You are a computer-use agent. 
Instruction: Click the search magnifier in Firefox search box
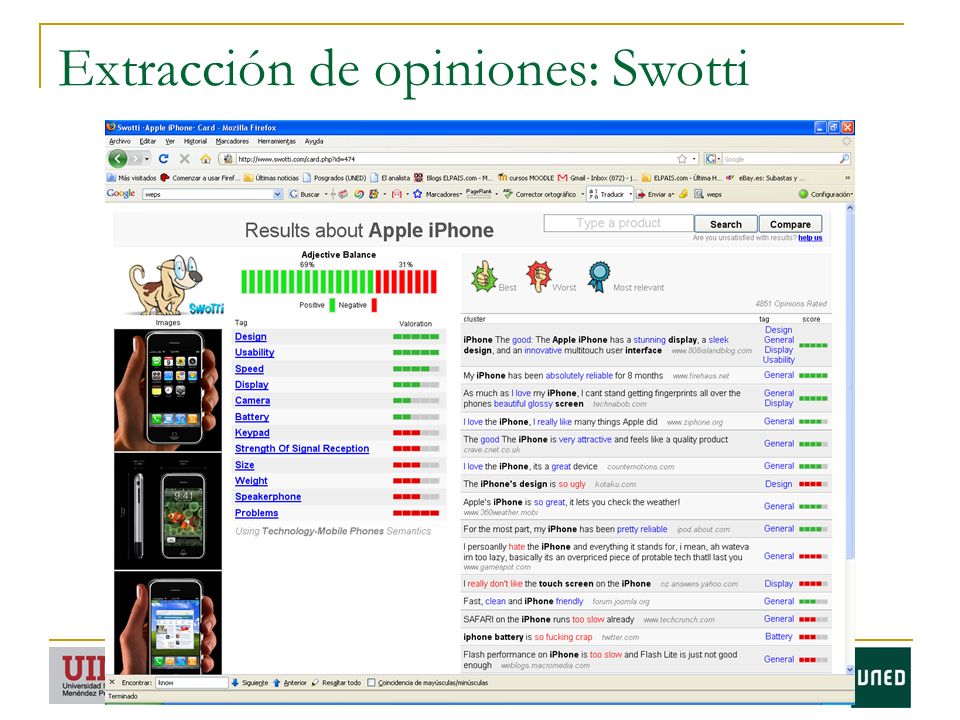[844, 159]
